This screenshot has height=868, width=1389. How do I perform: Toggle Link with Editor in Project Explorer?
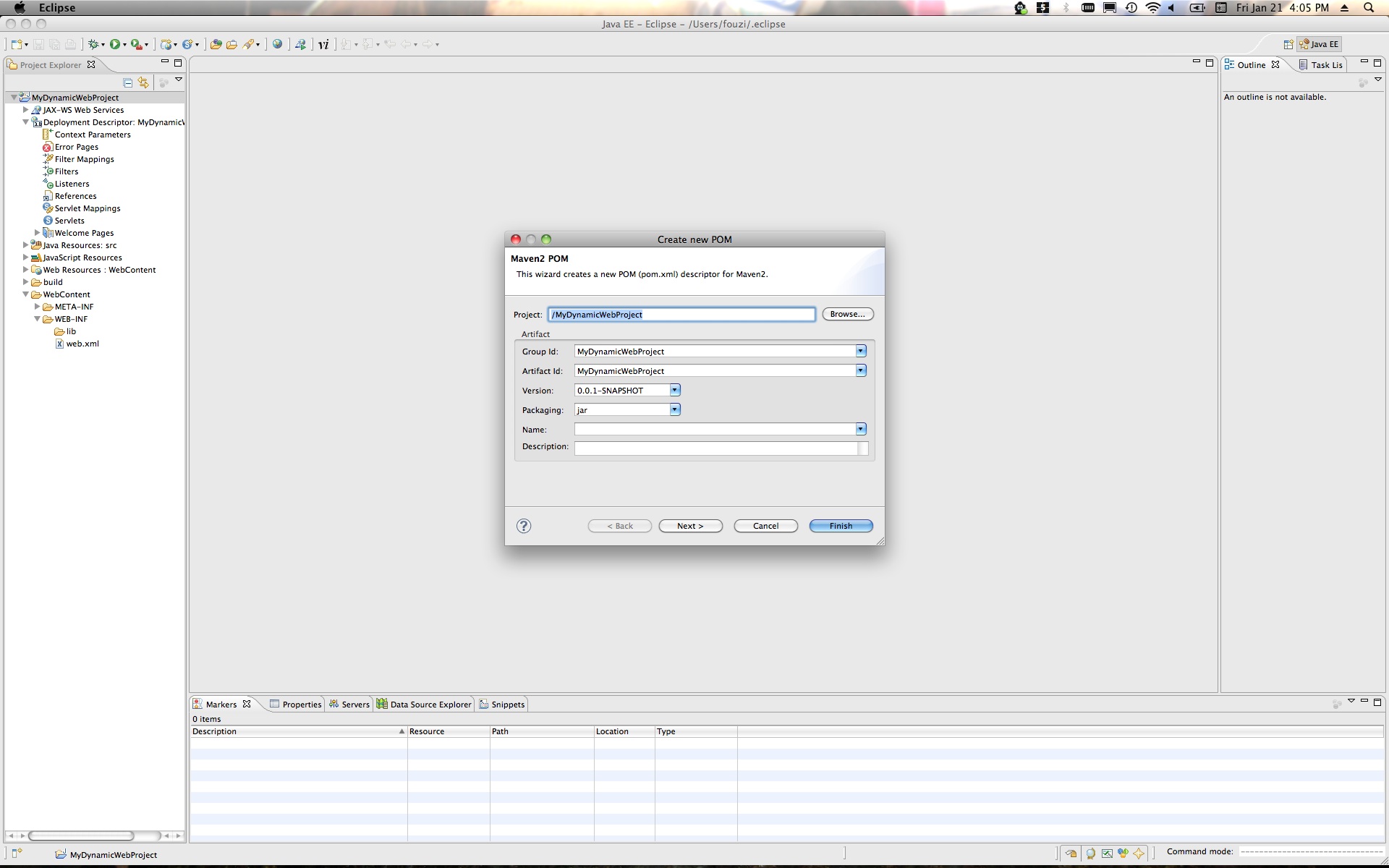(143, 82)
